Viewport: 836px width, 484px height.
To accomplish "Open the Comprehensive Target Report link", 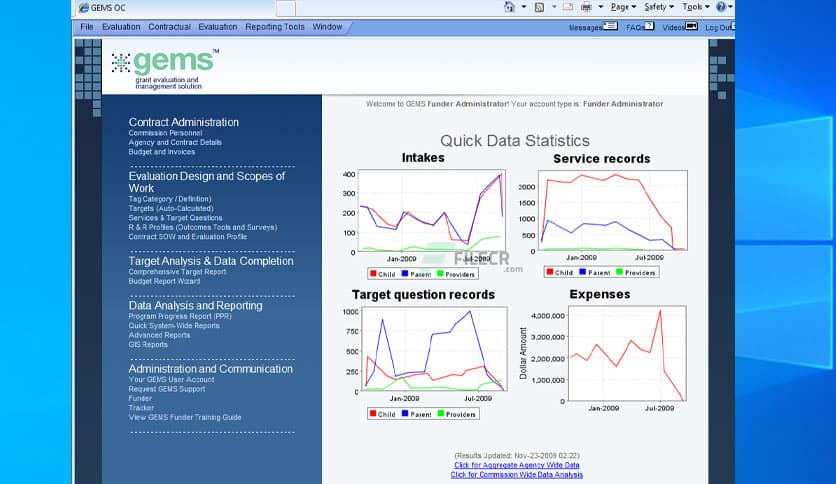I will pos(177,272).
